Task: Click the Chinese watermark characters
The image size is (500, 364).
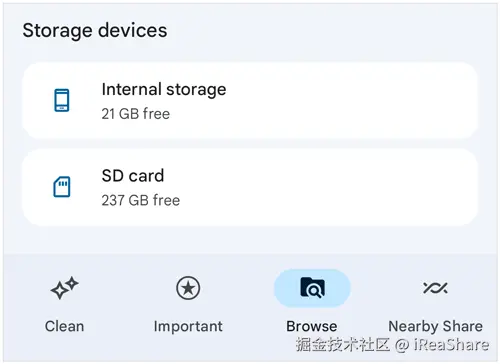Action: pos(343,344)
